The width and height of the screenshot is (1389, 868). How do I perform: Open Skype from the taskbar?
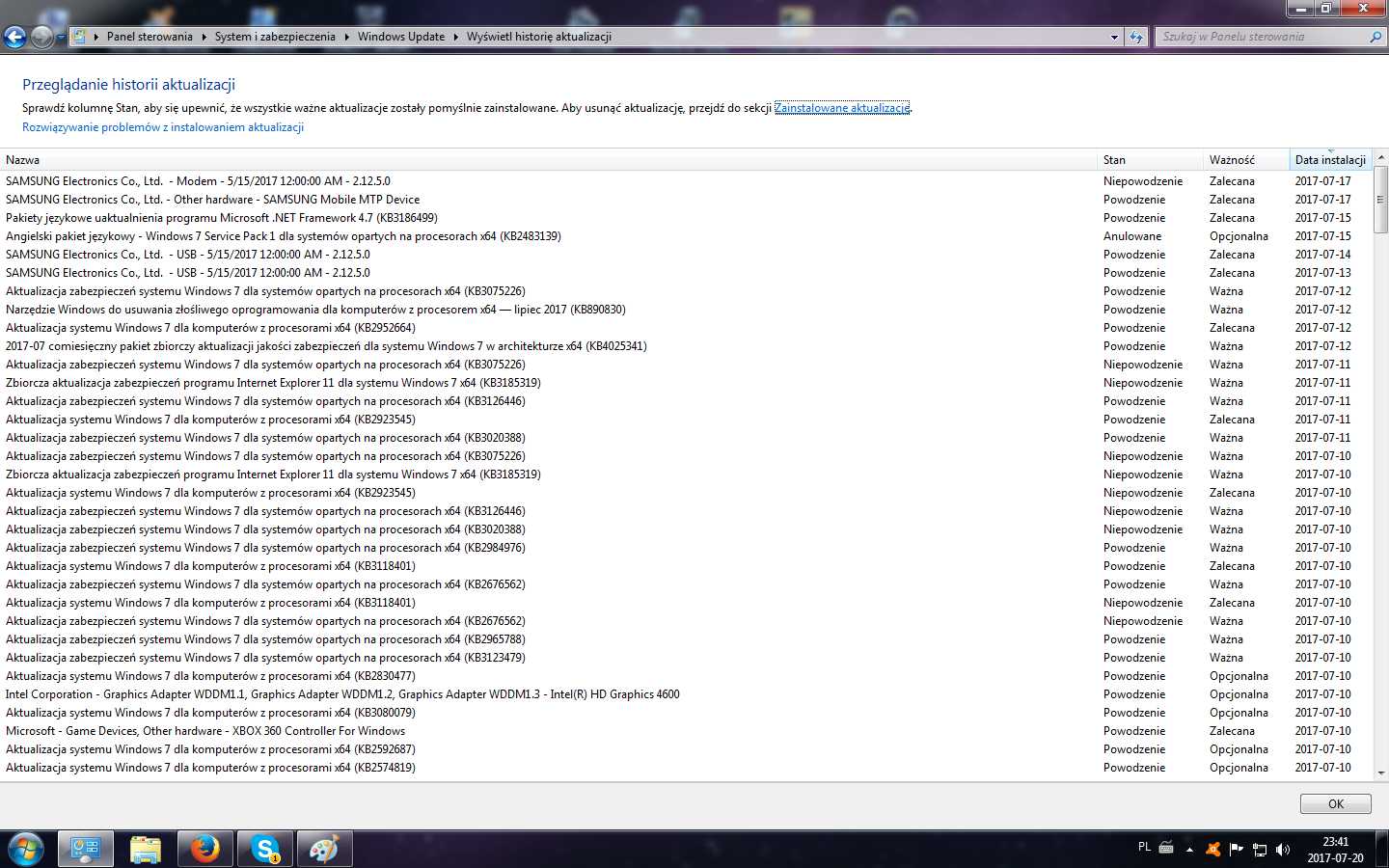265,850
